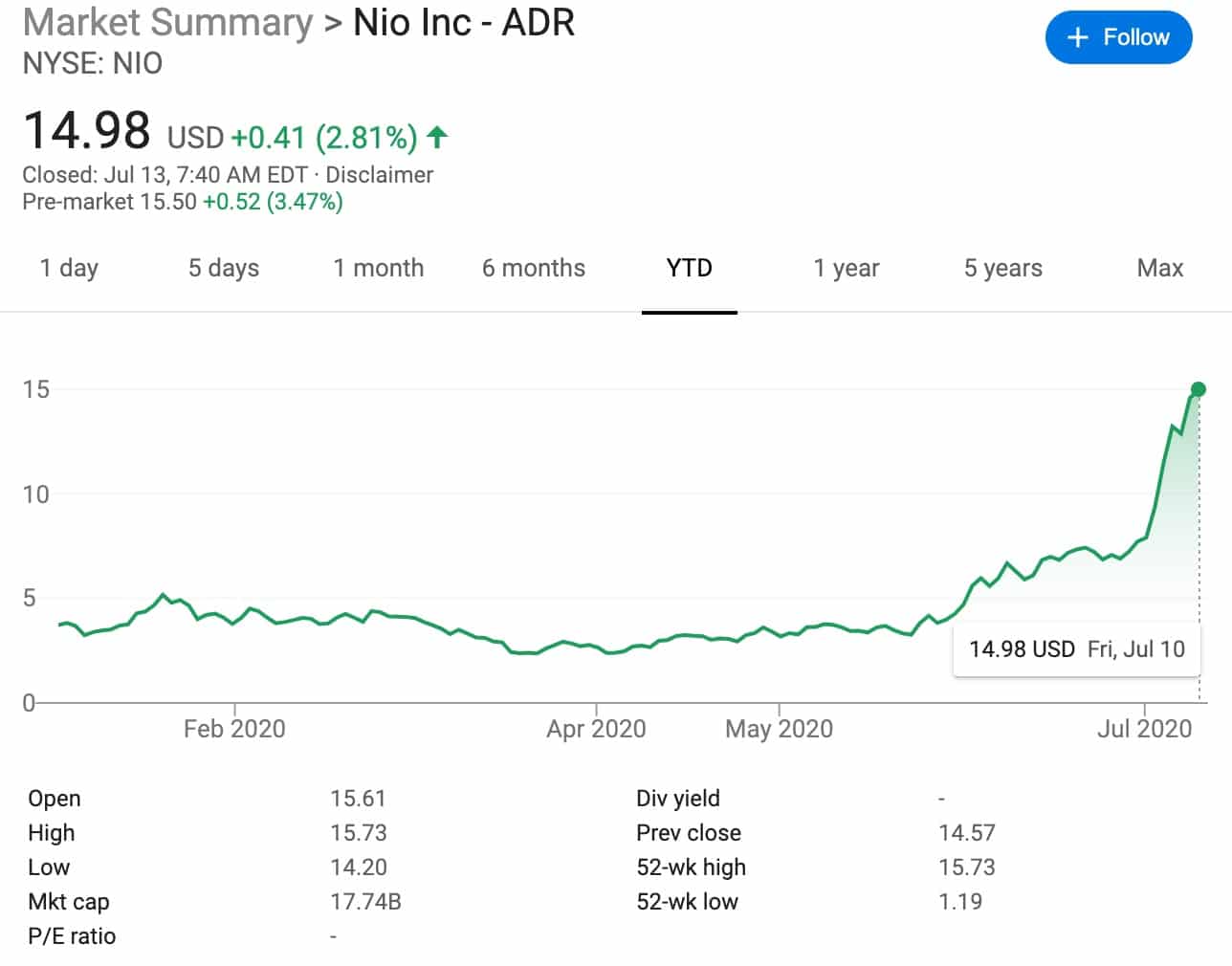This screenshot has width=1232, height=966.
Task: Switch to the Max chart view
Action: pos(1158,269)
